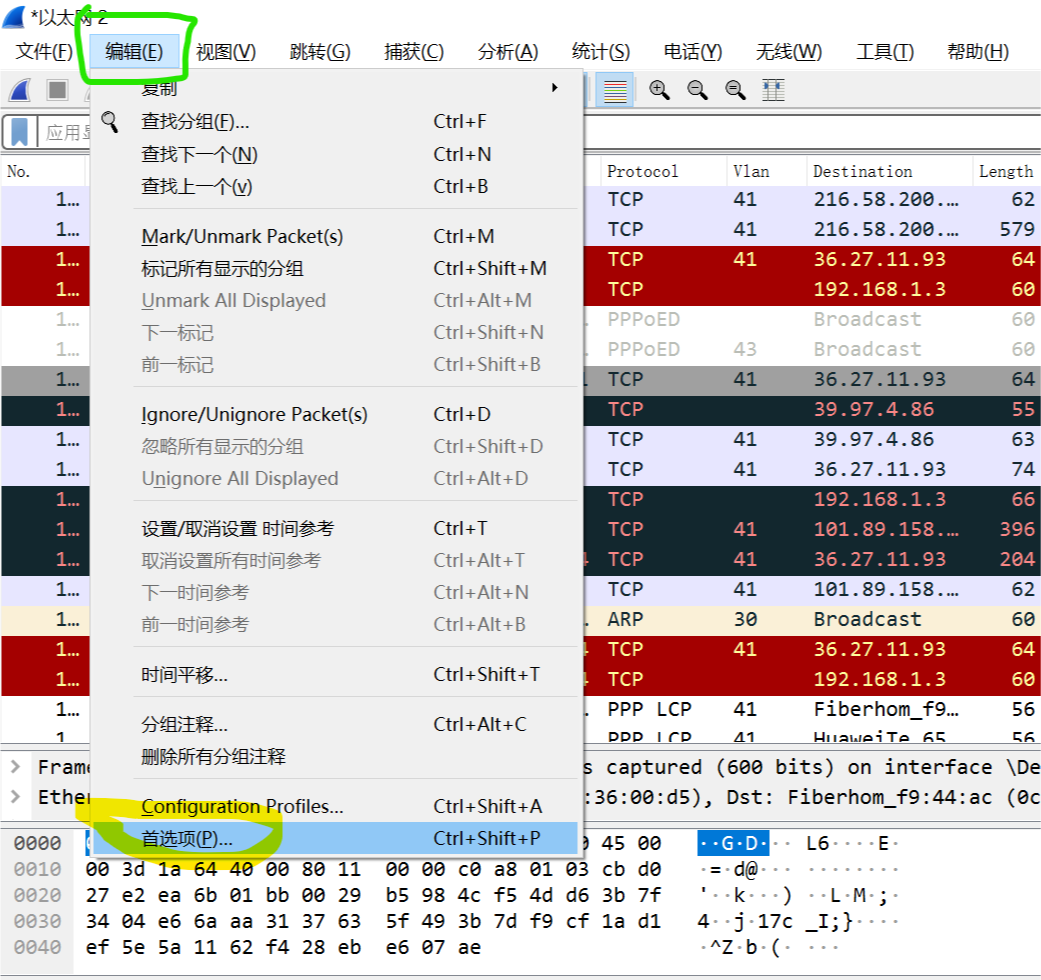Reset packet text to normal size icon
This screenshot has height=980, width=1041.
coord(735,90)
